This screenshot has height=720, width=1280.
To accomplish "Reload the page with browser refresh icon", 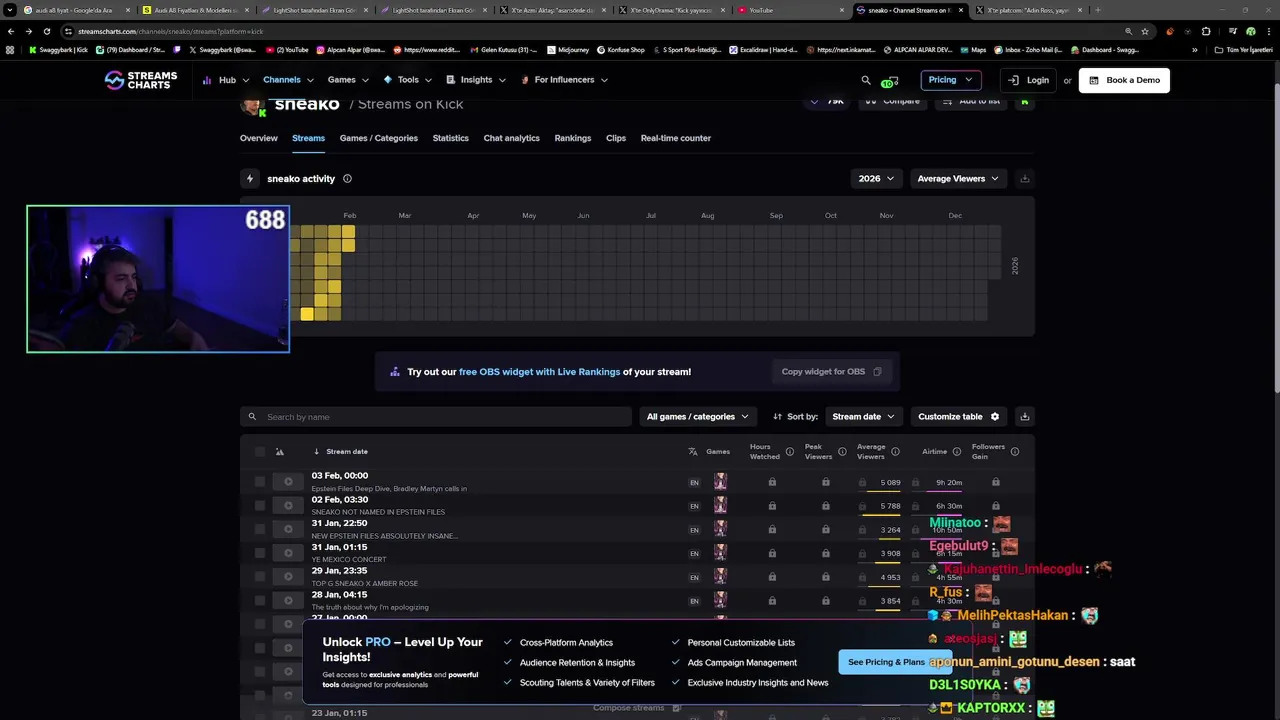I will click(x=46, y=31).
